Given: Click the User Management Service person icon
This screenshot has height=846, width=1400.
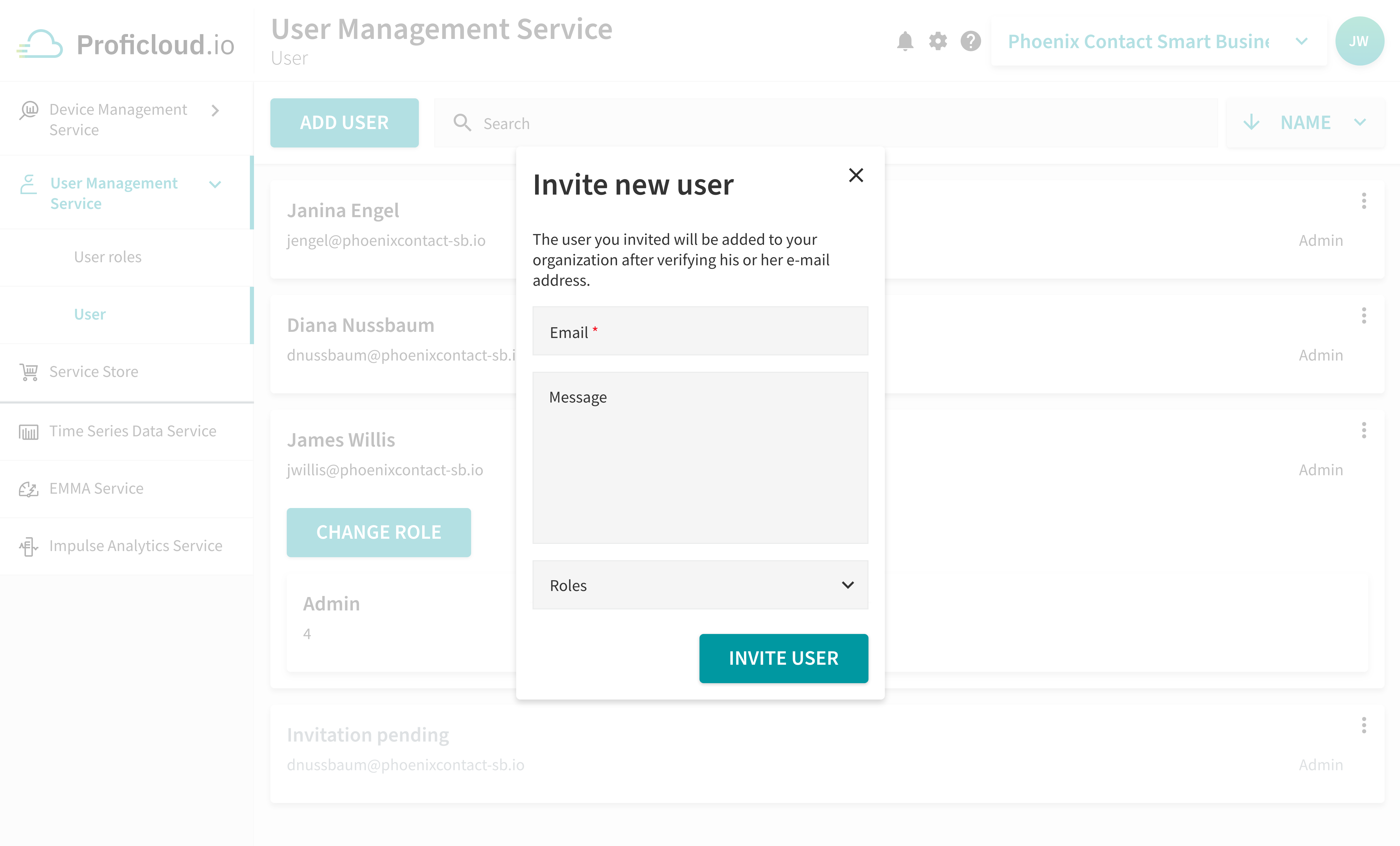Looking at the screenshot, I should (28, 184).
